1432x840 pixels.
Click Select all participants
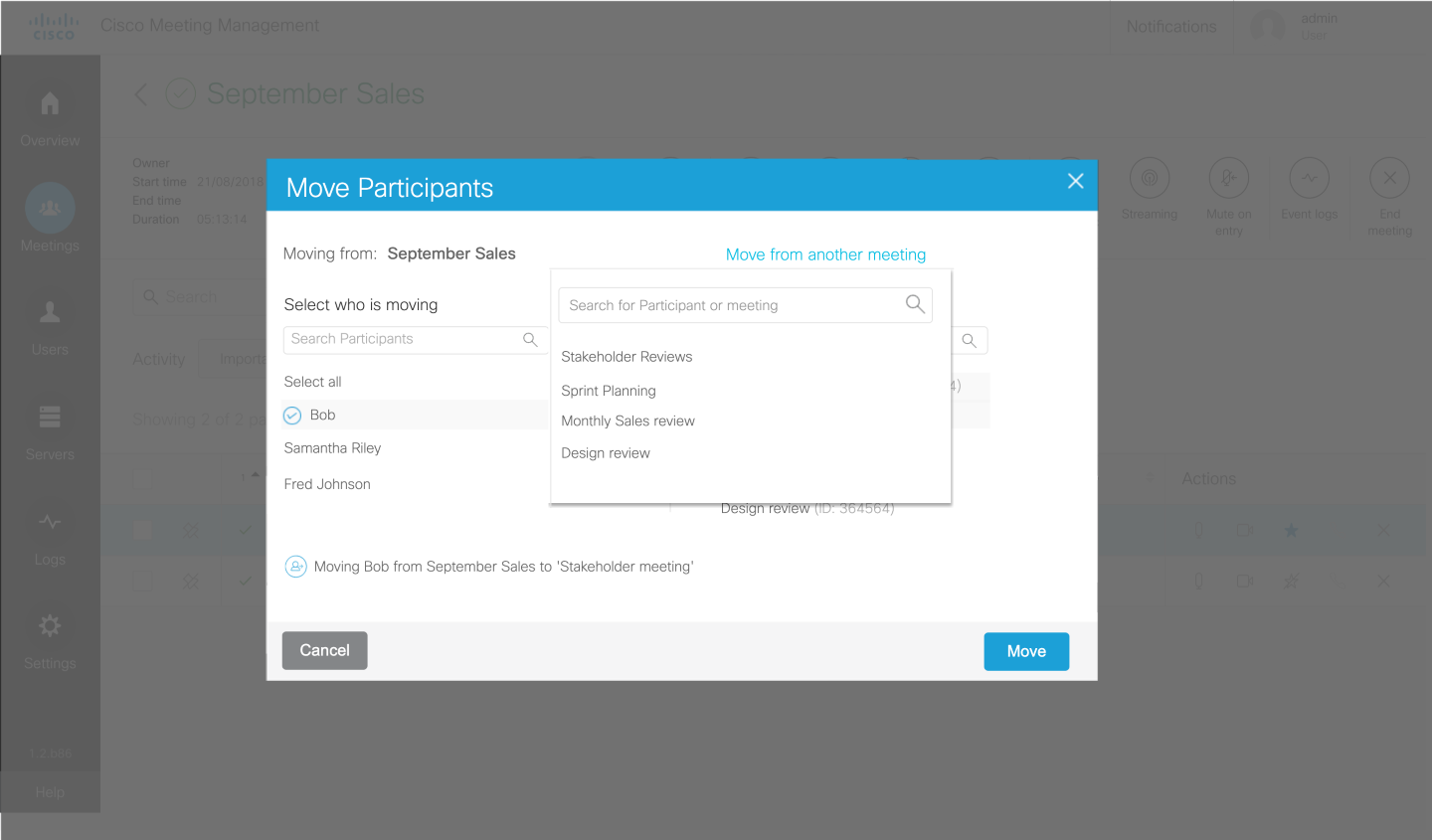click(312, 382)
